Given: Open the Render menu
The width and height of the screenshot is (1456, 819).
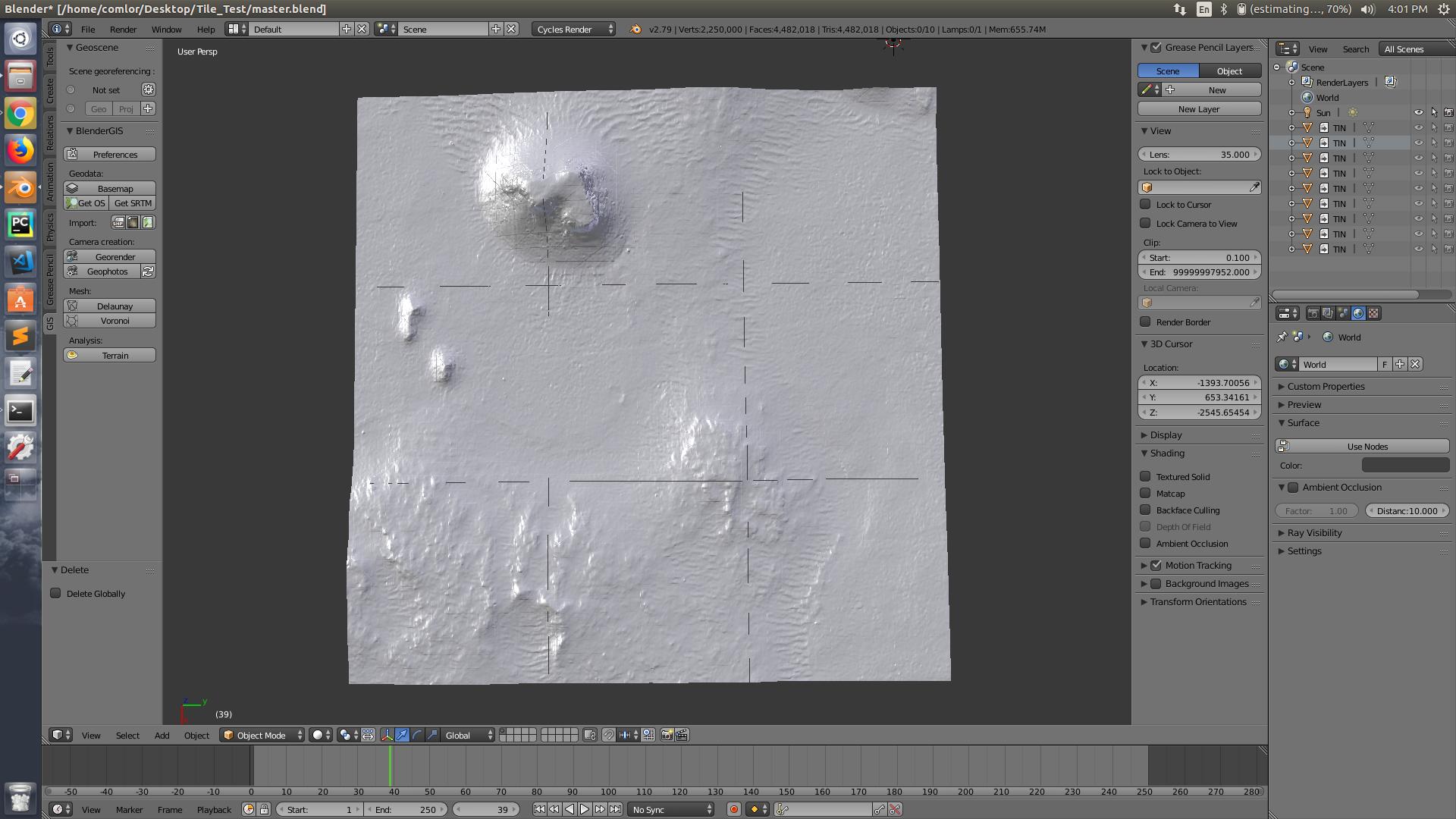Looking at the screenshot, I should [x=123, y=29].
